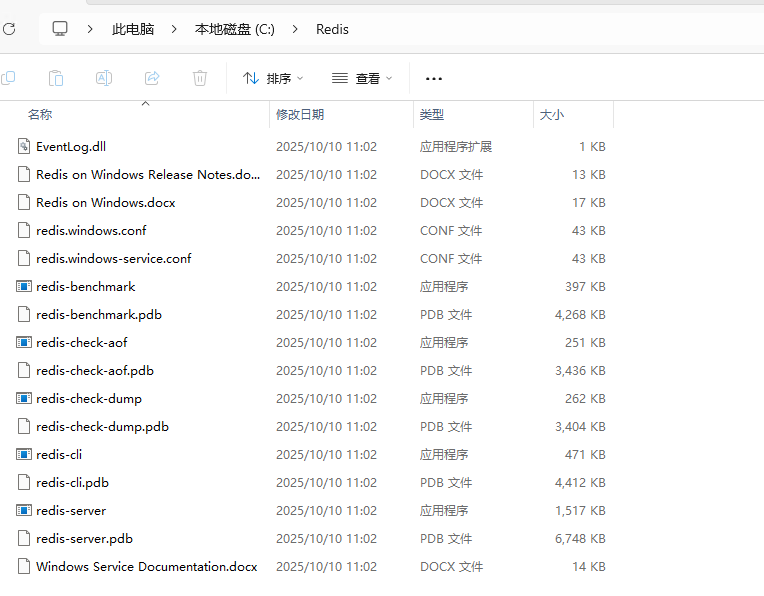
Task: Click the redis-server application icon
Action: [24, 510]
